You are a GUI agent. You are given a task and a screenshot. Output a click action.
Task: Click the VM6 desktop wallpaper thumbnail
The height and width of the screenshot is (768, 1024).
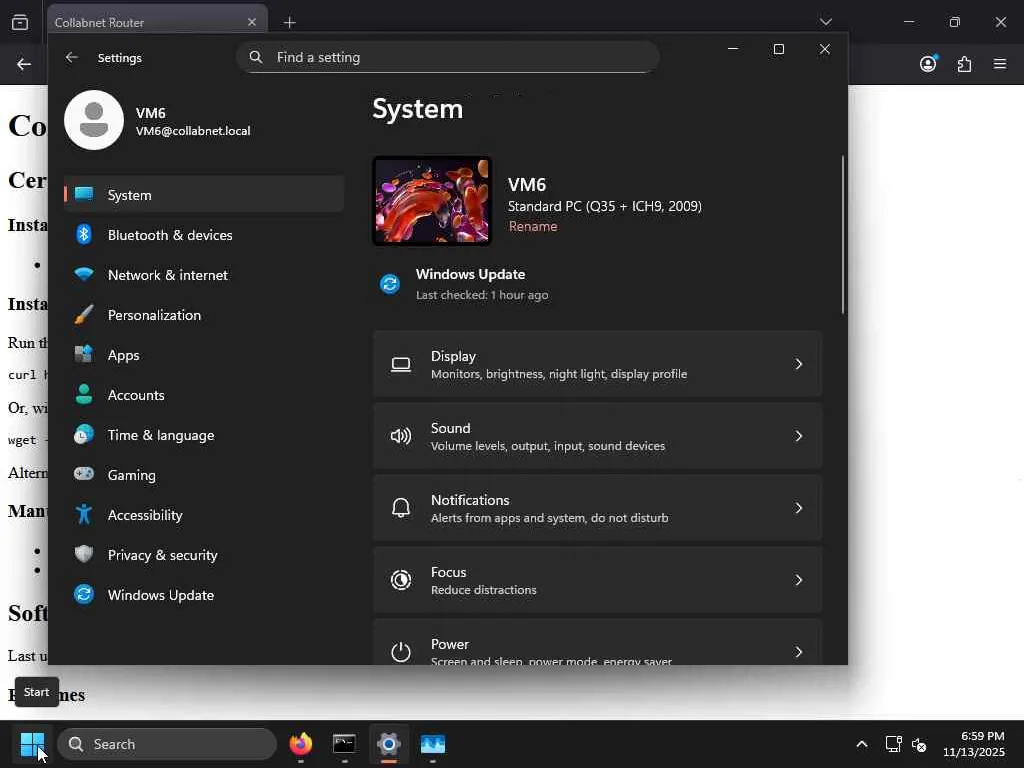coord(432,201)
